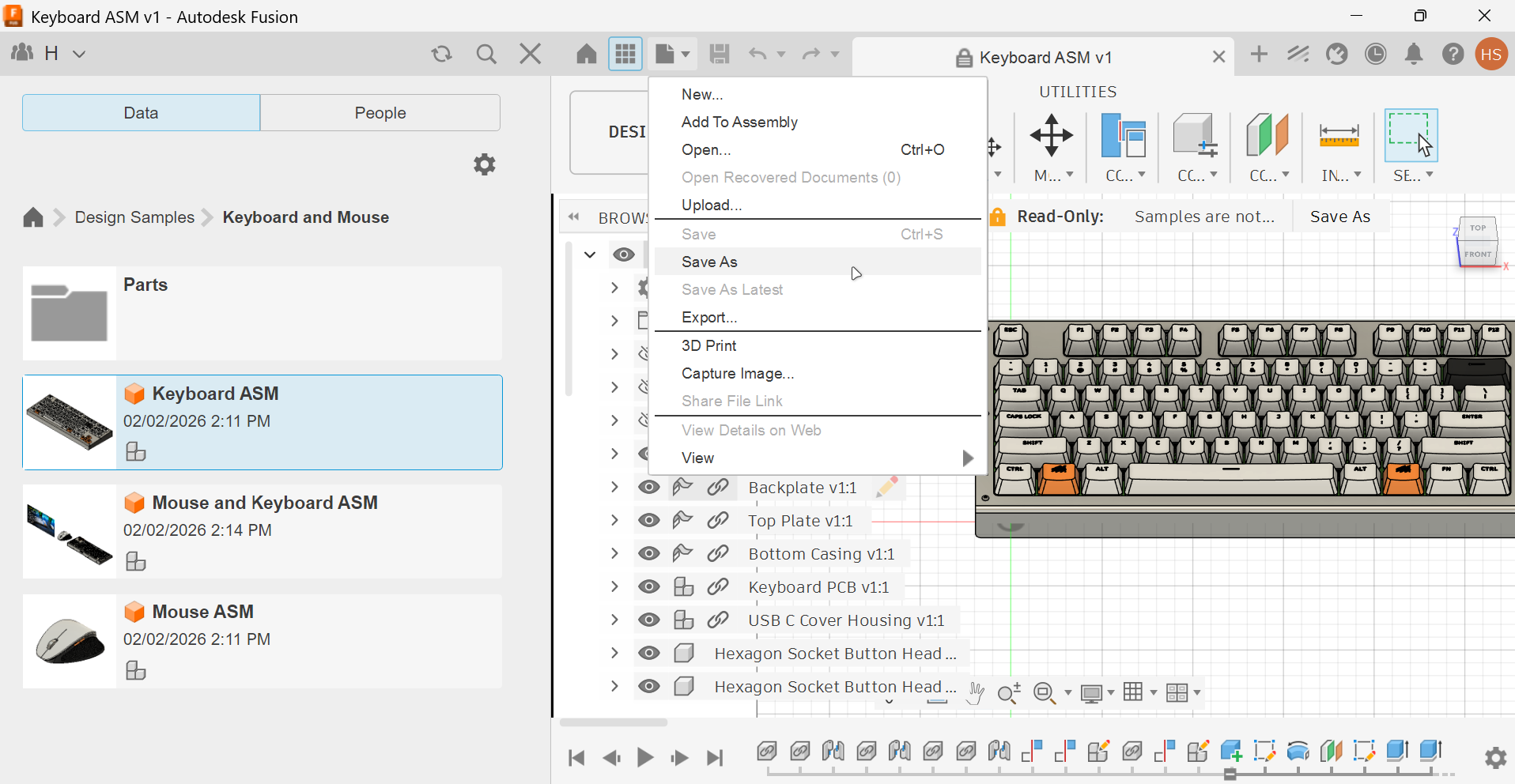Collapse the root assembly browser node

point(590,254)
